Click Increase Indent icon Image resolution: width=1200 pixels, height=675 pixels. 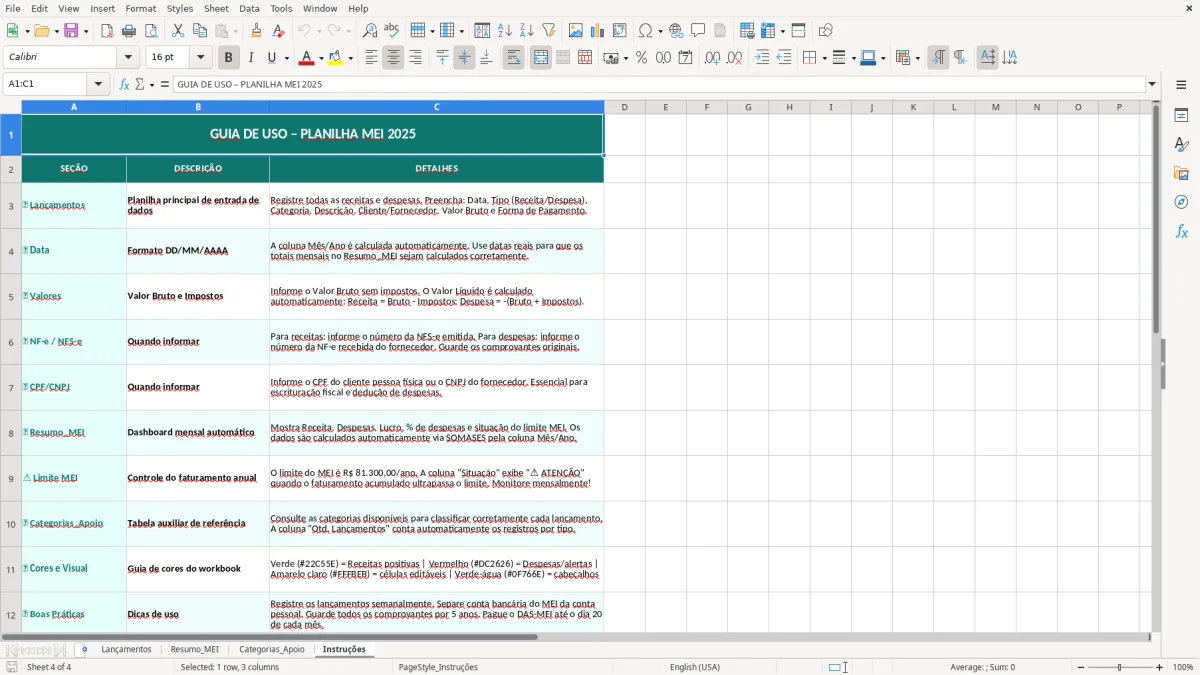click(x=762, y=58)
